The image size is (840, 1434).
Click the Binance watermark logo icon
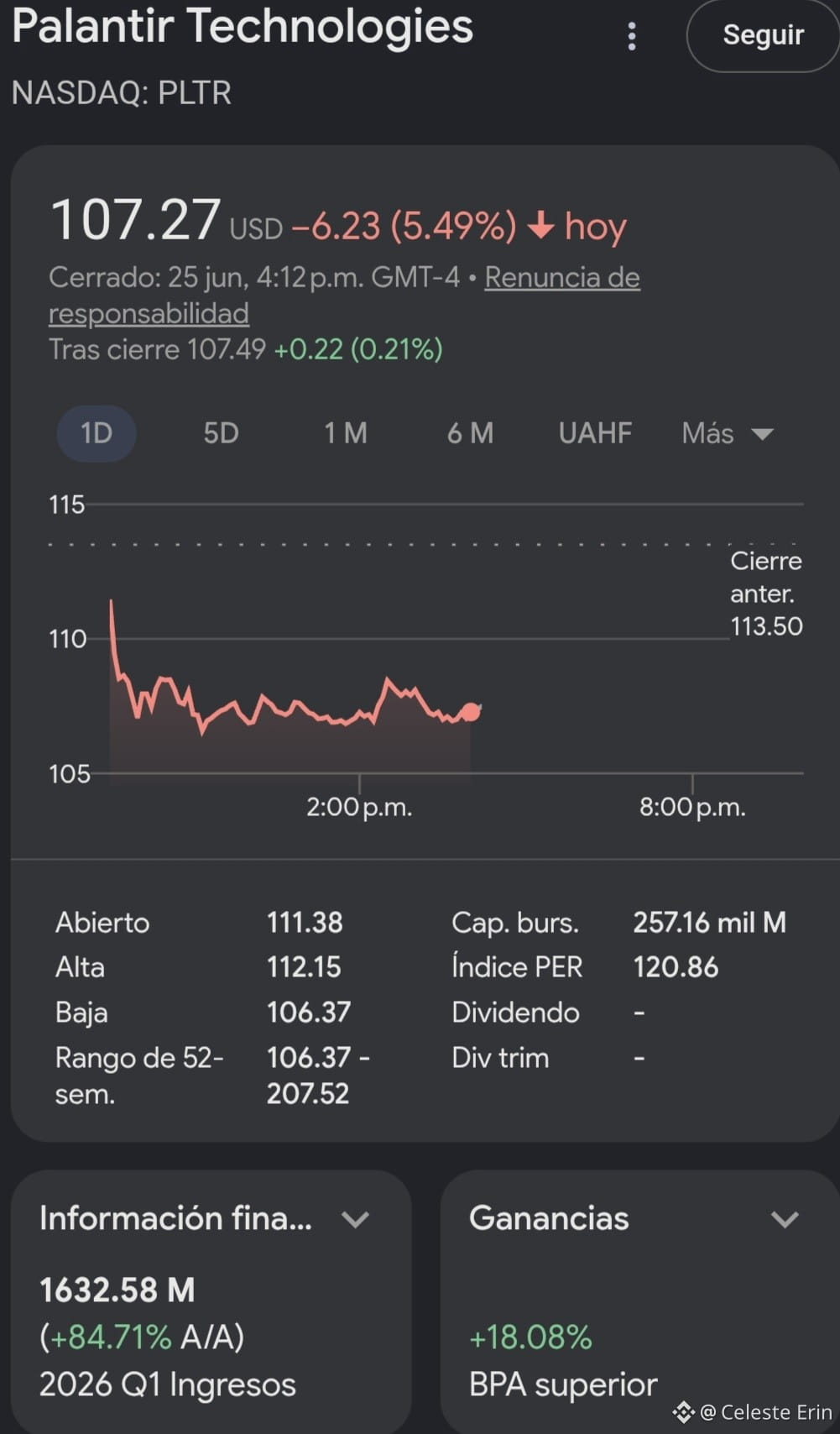click(x=683, y=1412)
